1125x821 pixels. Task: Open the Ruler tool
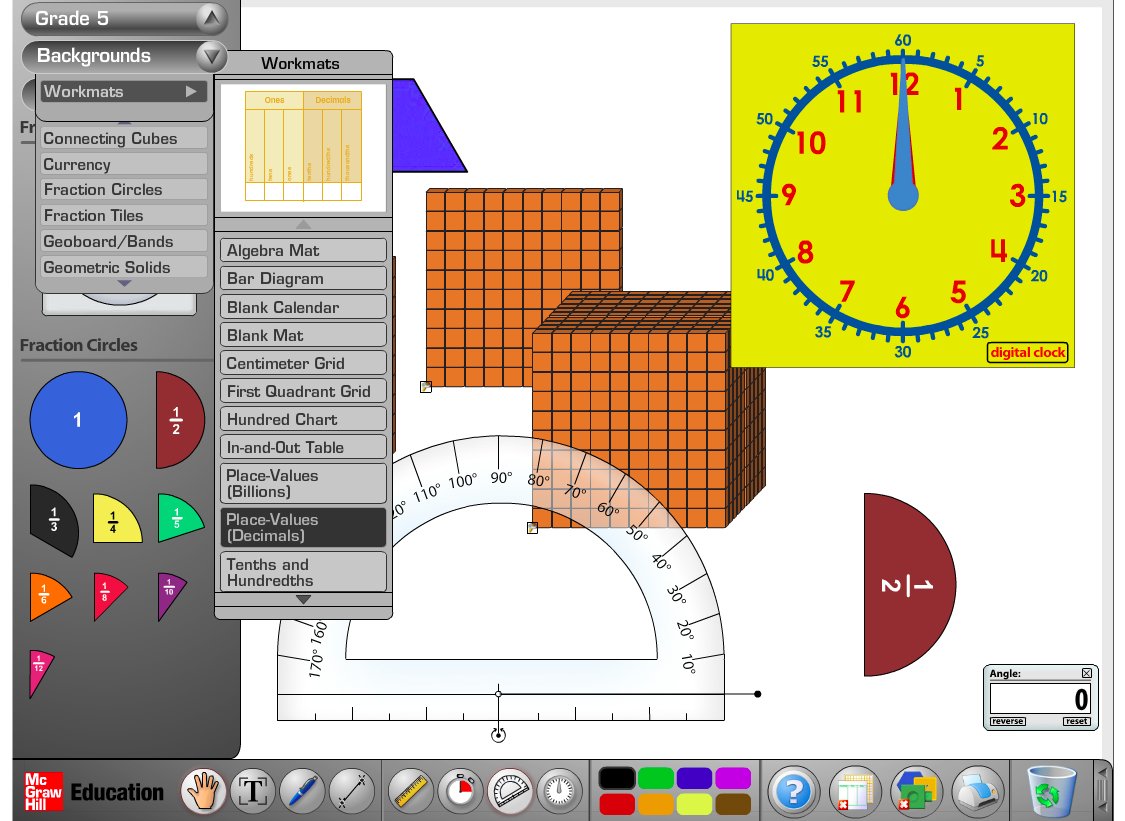coord(410,790)
